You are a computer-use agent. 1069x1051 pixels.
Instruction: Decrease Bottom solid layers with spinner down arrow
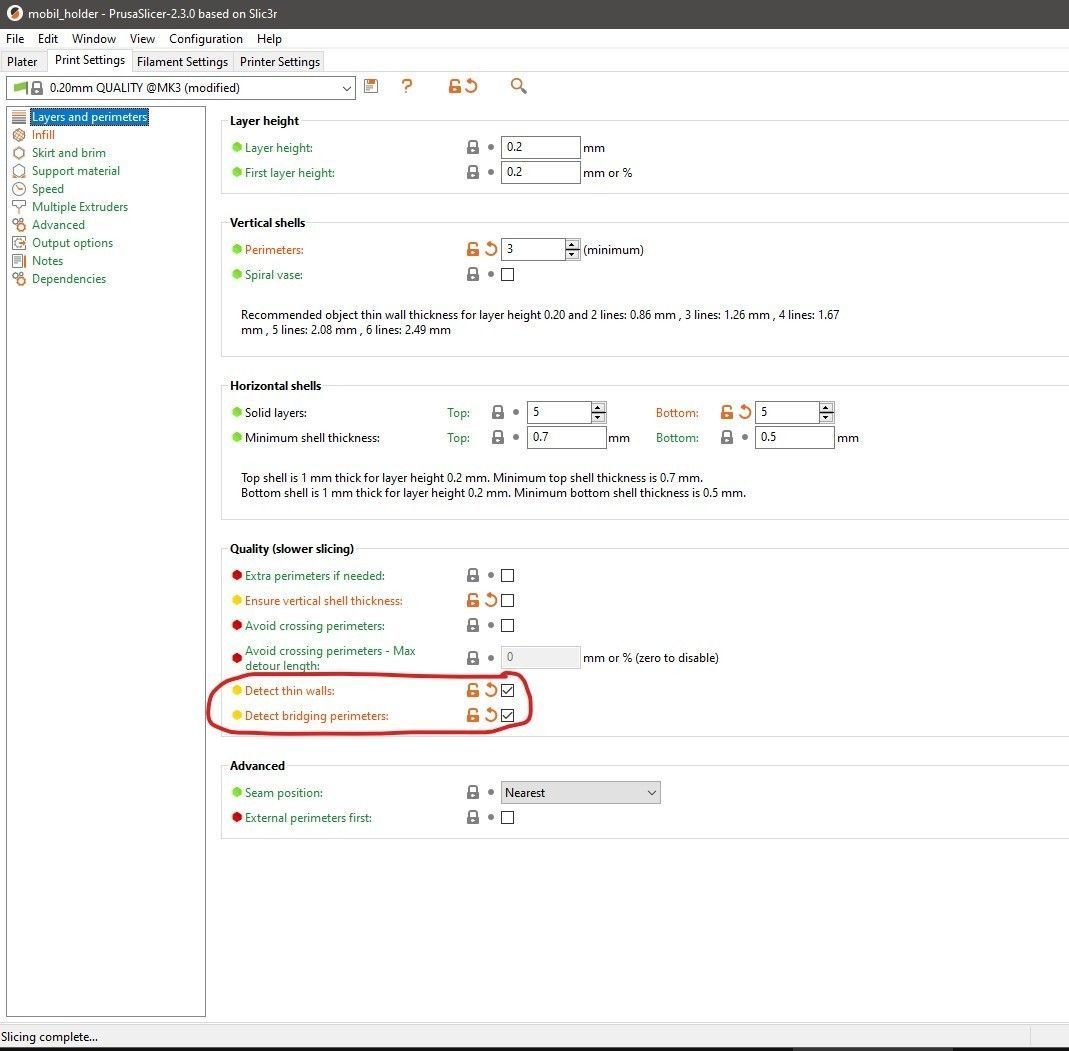click(x=826, y=418)
